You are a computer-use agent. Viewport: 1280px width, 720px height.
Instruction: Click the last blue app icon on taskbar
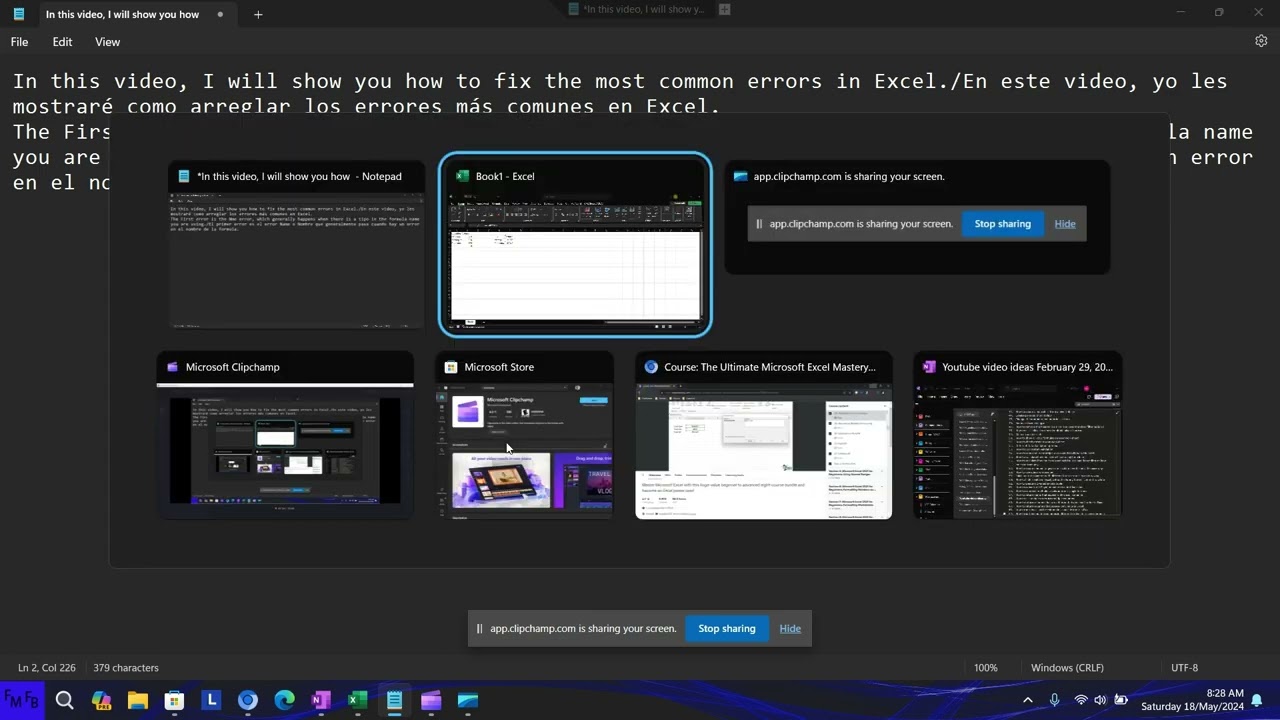pos(468,701)
